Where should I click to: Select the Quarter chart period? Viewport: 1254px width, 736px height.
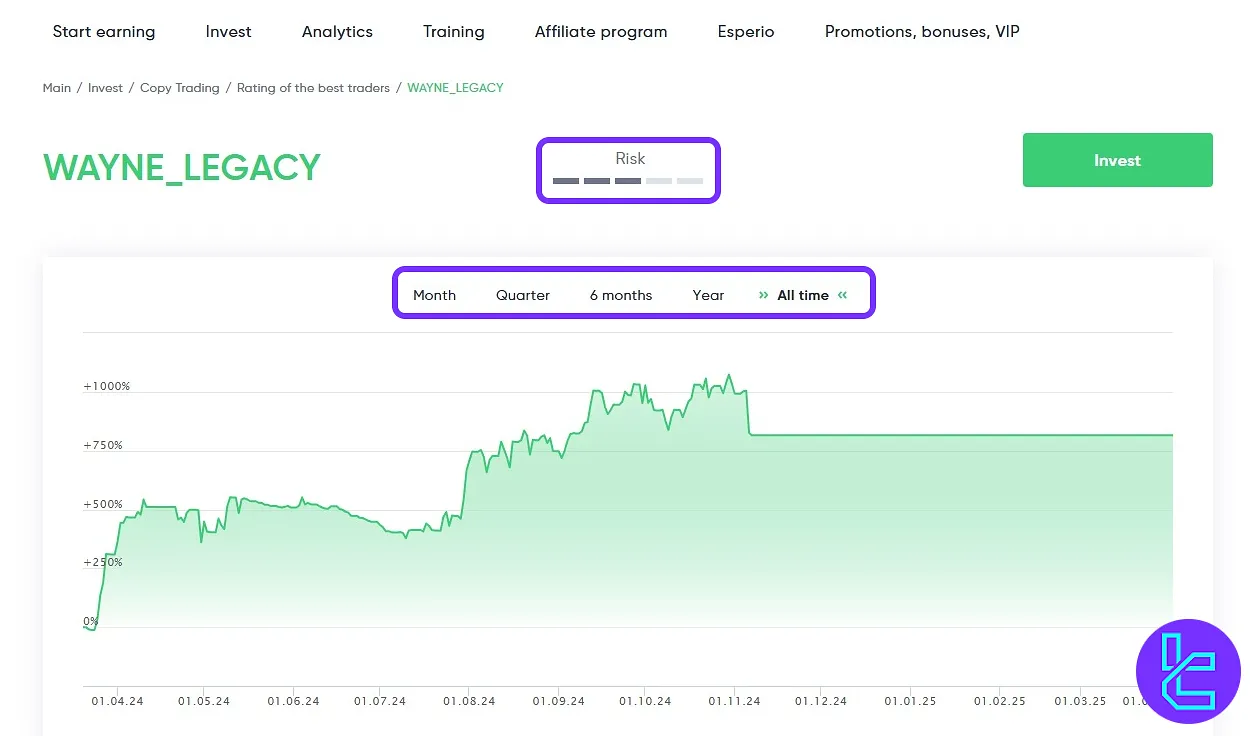(x=523, y=295)
